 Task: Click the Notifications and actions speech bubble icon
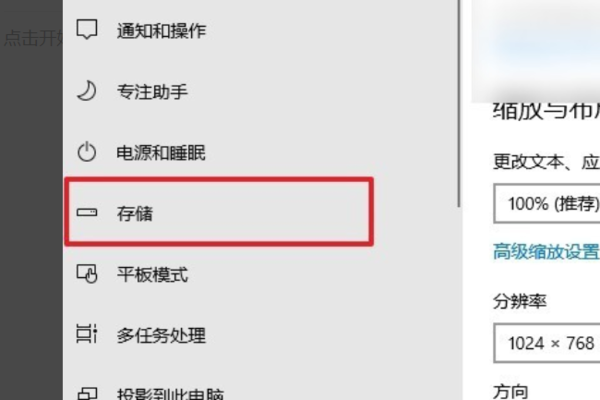(87, 29)
